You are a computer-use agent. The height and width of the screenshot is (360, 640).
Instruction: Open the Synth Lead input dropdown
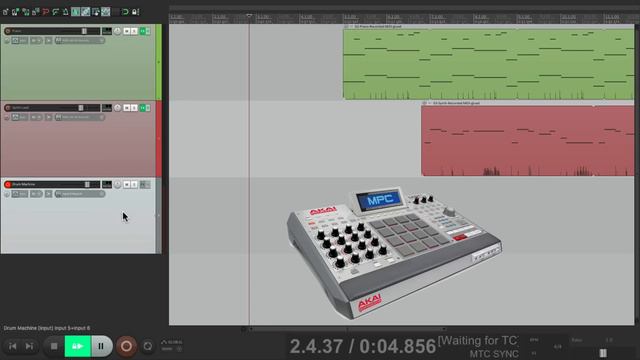click(80, 117)
